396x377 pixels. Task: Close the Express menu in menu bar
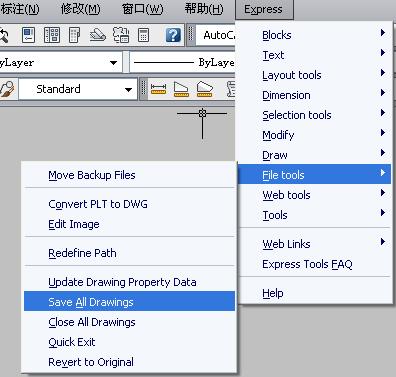coord(264,9)
